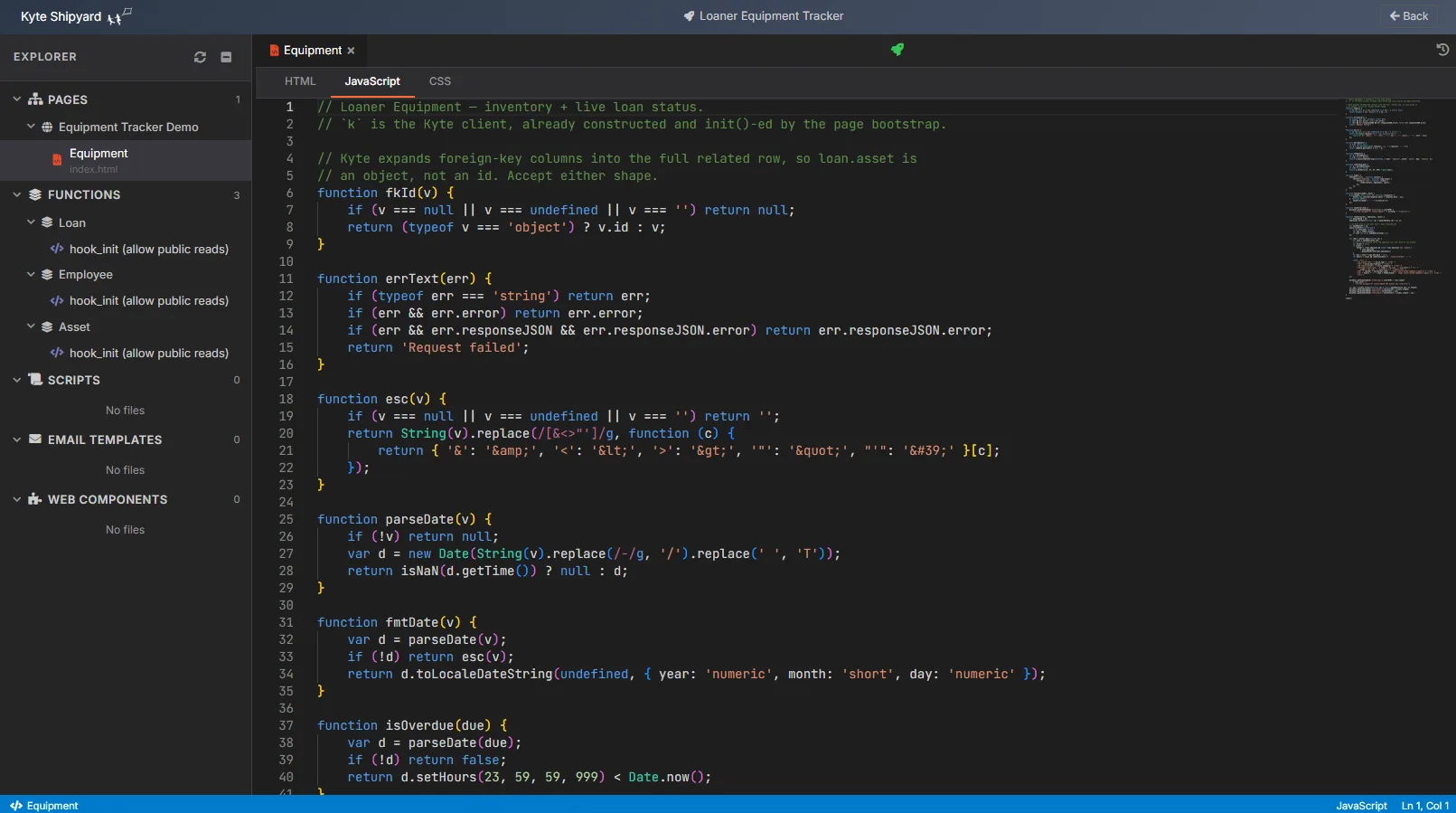This screenshot has height=813, width=1456.
Task: Click the 'function fmtDate(v) {' line
Action: (397, 622)
